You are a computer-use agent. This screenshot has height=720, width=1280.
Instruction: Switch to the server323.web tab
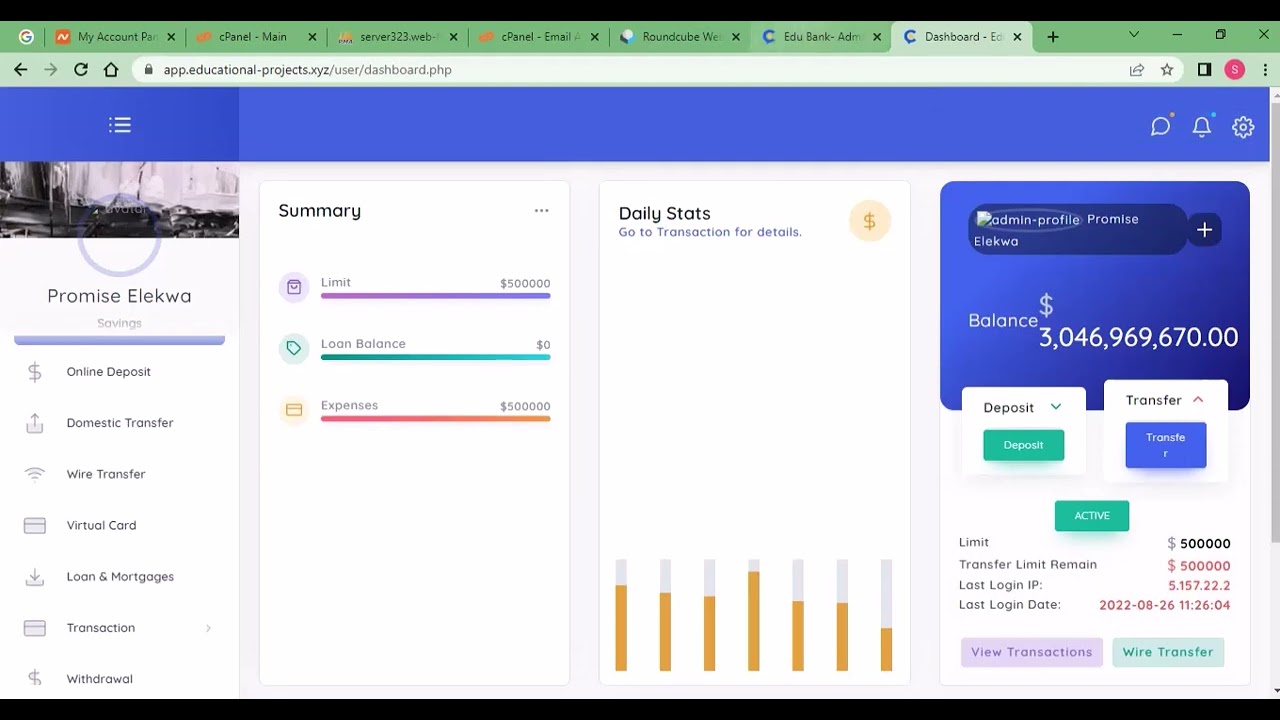(x=397, y=37)
